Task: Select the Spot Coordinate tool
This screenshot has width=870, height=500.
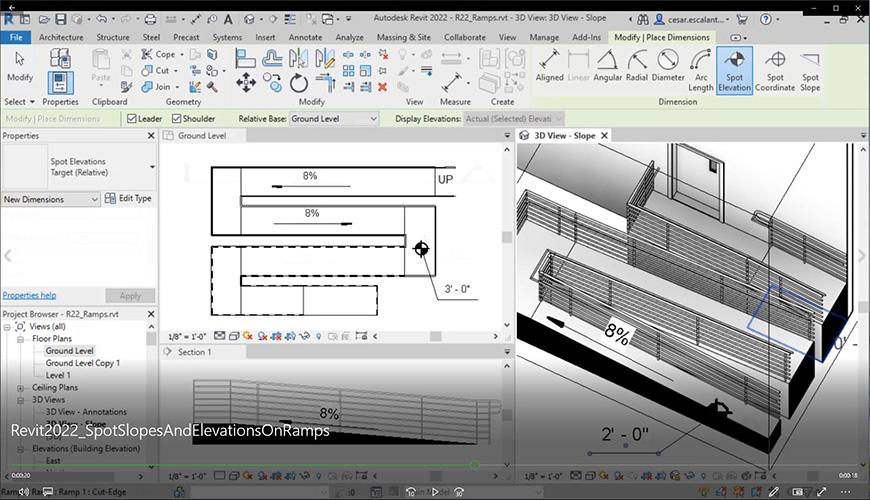Action: [775, 70]
